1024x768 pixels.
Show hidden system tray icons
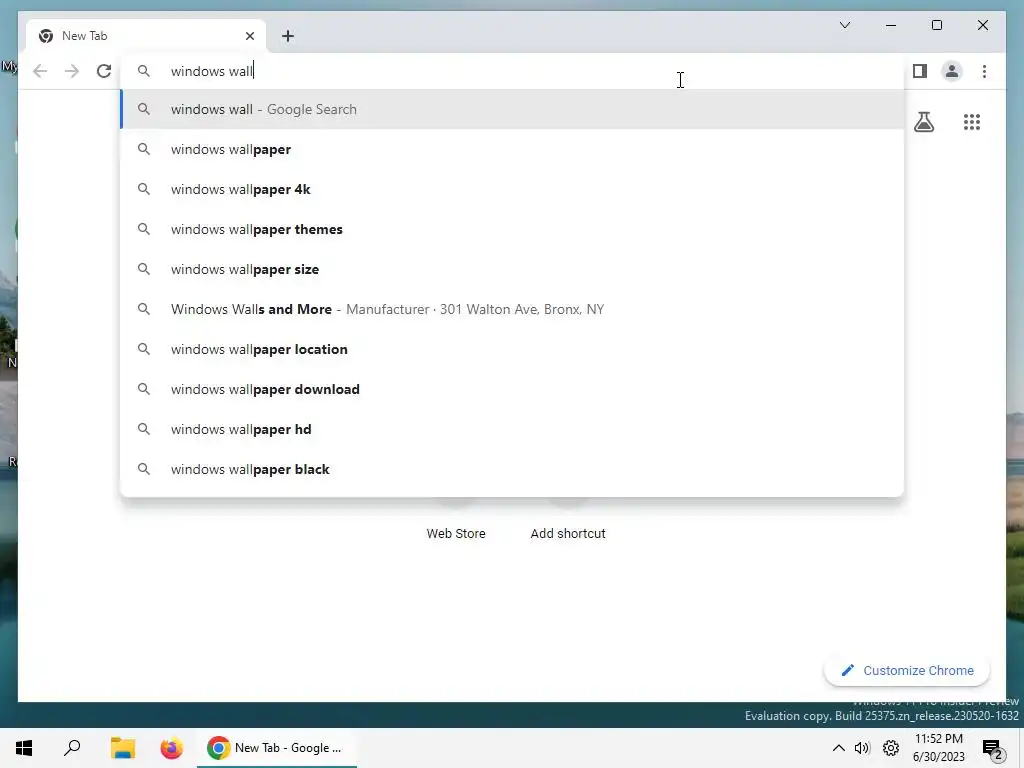coord(839,748)
